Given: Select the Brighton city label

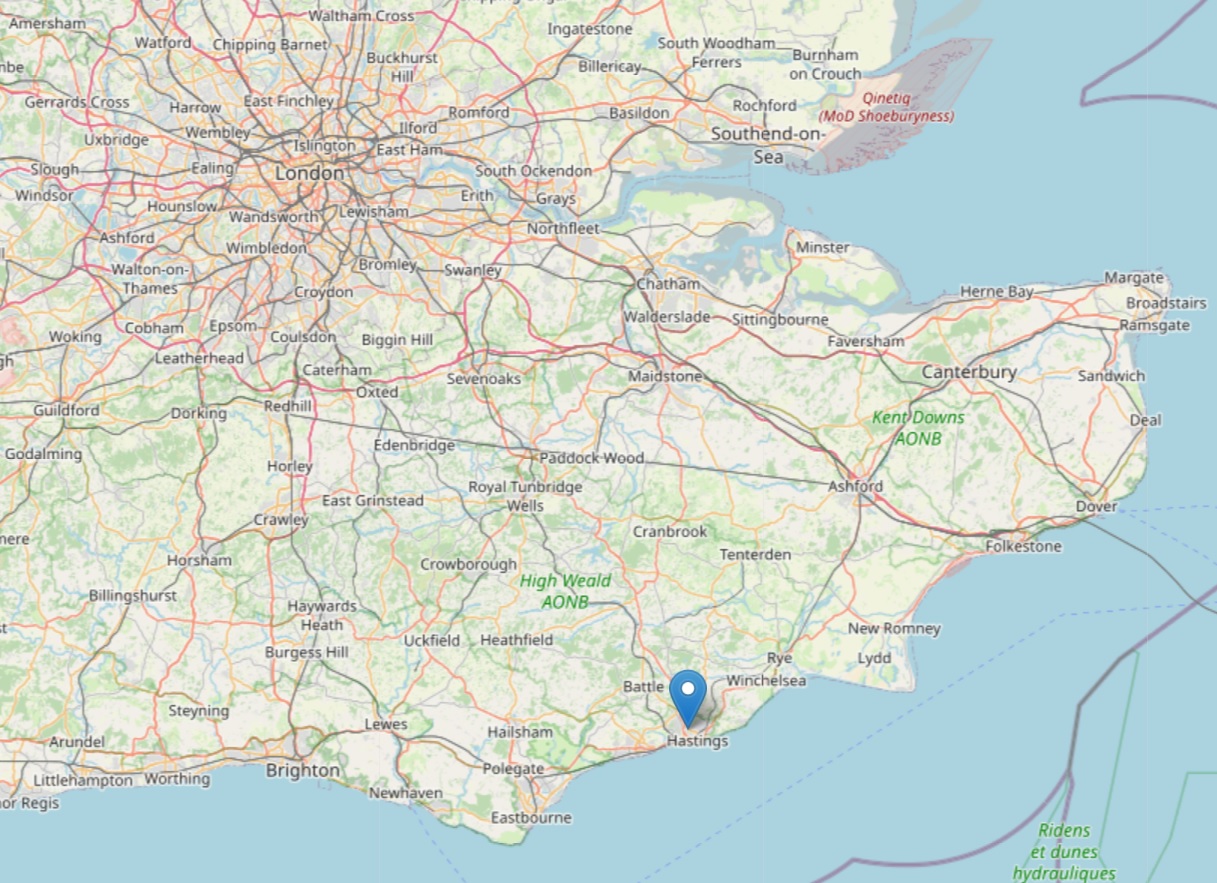Looking at the screenshot, I should (302, 771).
